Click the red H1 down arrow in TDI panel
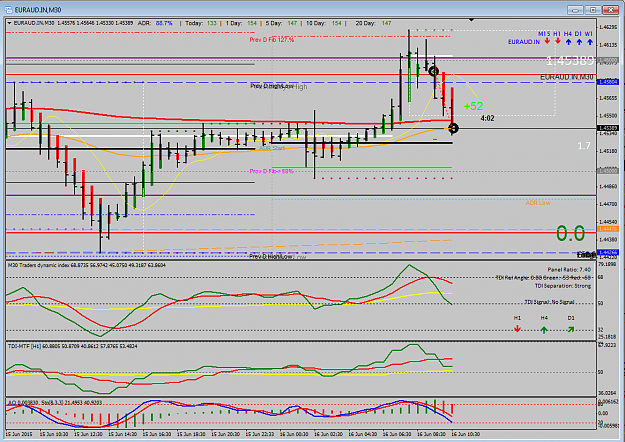The image size is (625, 442). pos(517,329)
